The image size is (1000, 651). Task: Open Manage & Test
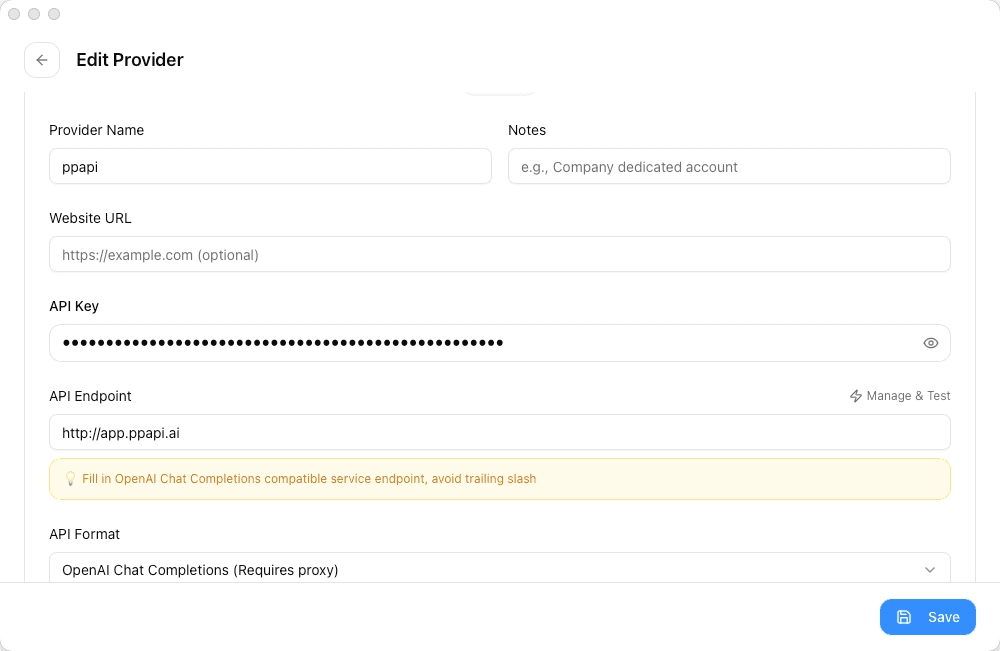click(x=900, y=395)
